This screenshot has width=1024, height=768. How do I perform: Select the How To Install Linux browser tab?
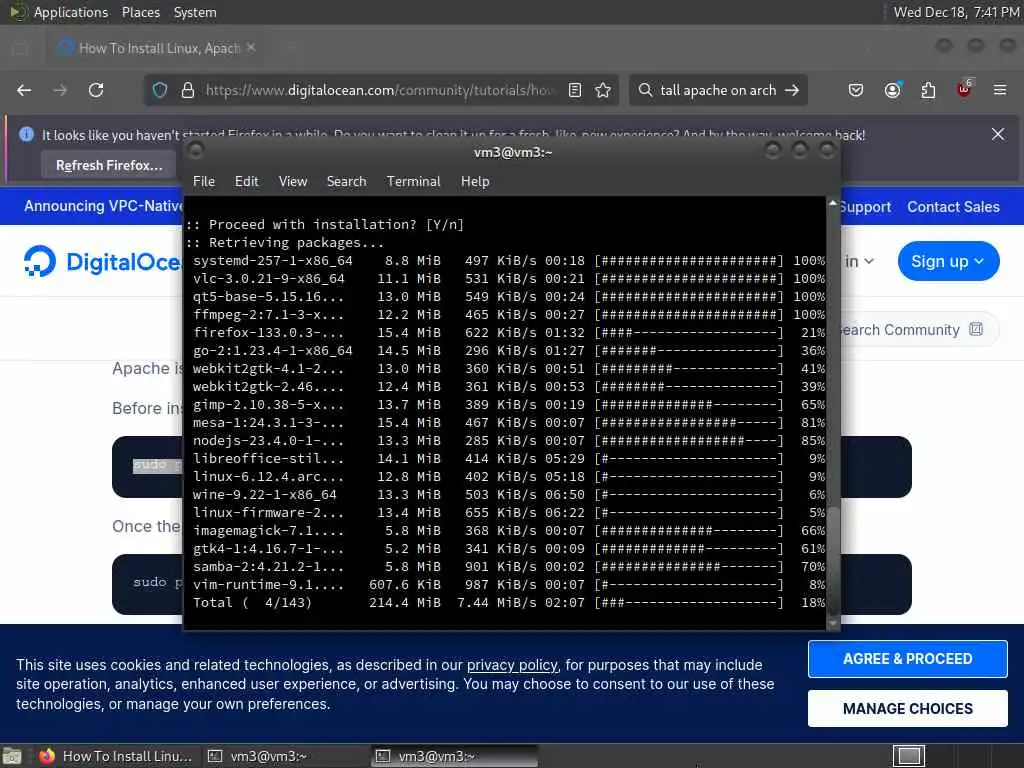tap(155, 48)
